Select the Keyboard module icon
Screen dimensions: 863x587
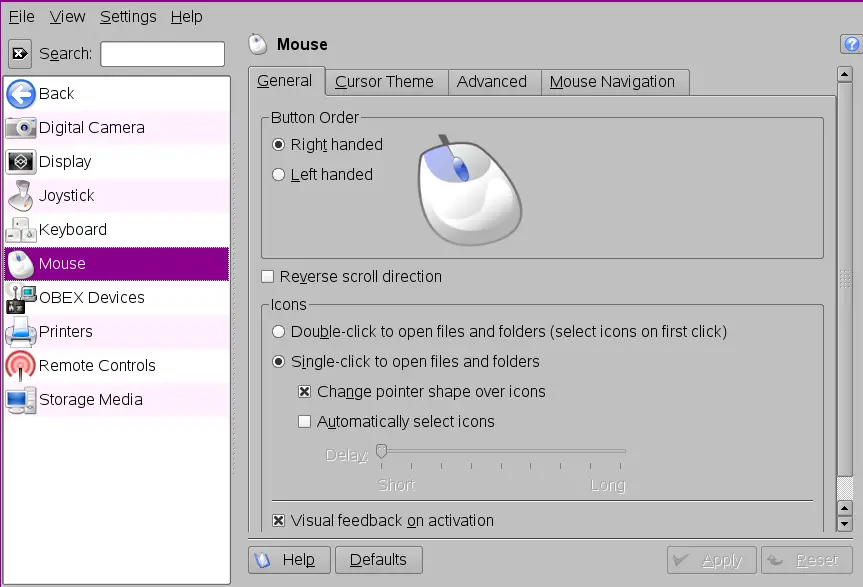click(x=21, y=230)
